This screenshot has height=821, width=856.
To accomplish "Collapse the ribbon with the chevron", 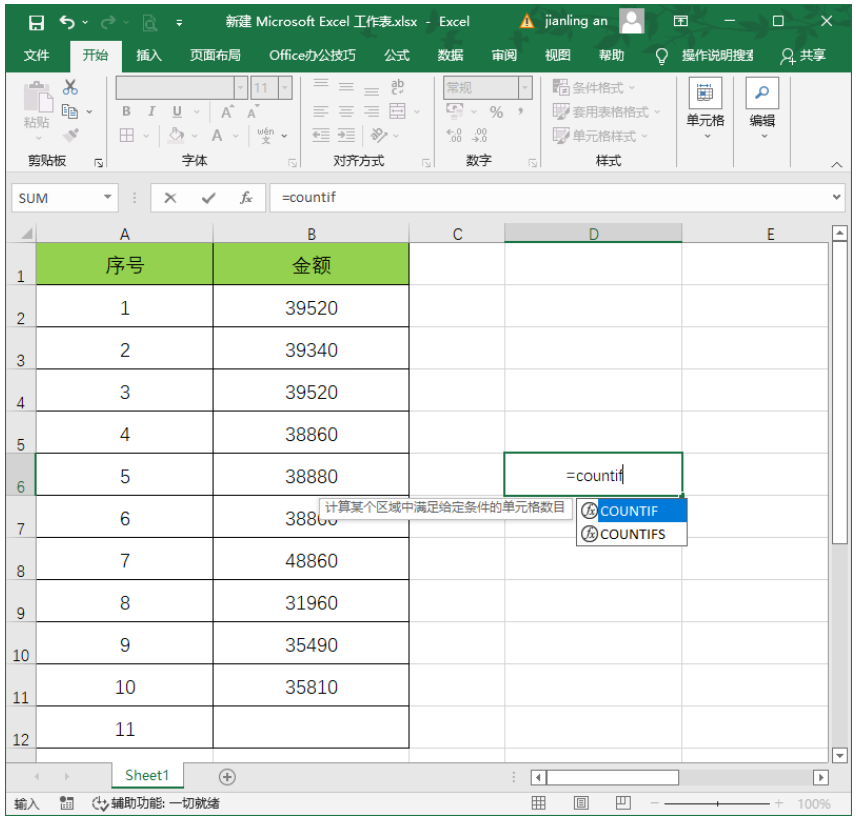I will [836, 164].
